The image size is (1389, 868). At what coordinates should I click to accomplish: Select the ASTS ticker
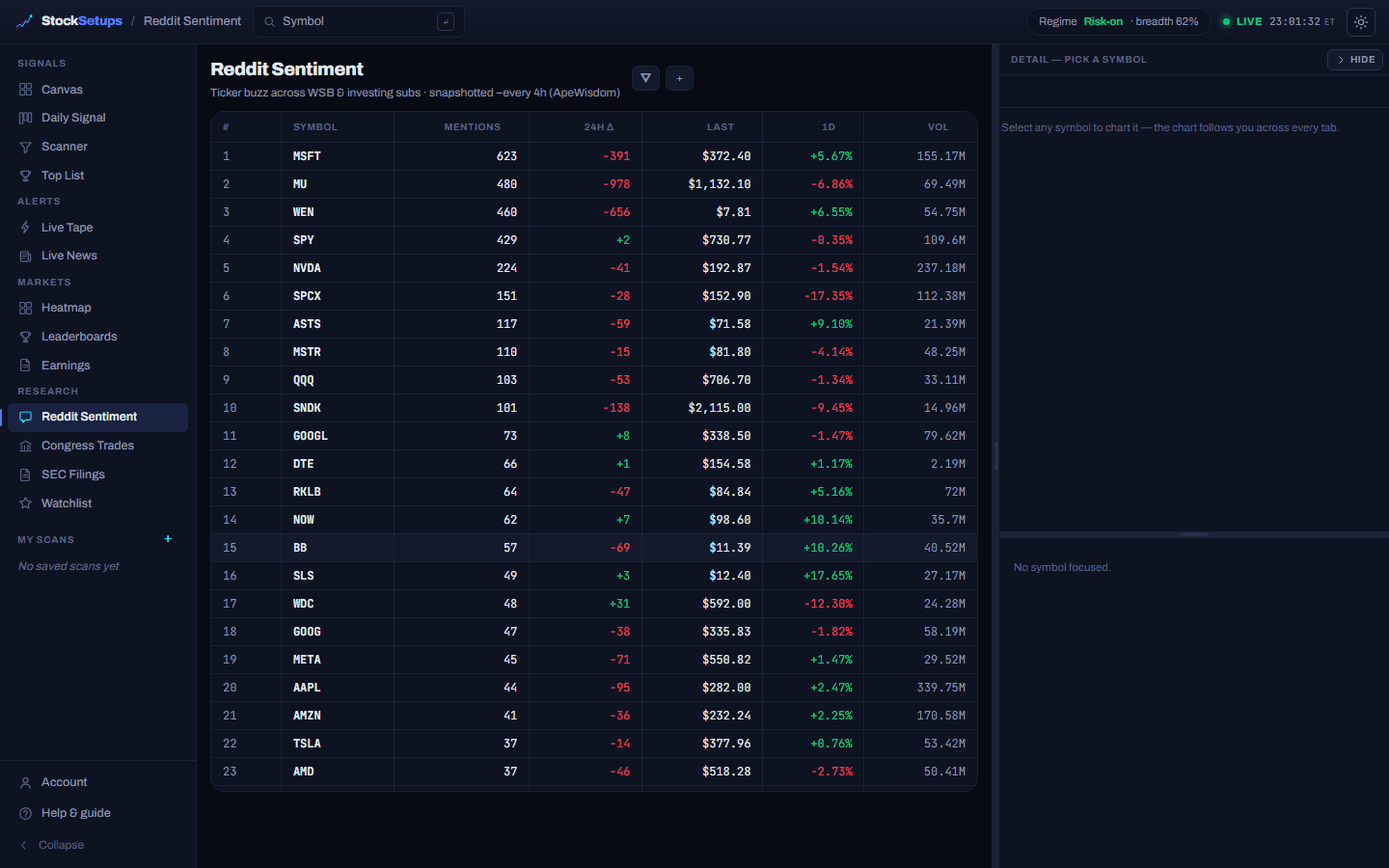pos(307,324)
